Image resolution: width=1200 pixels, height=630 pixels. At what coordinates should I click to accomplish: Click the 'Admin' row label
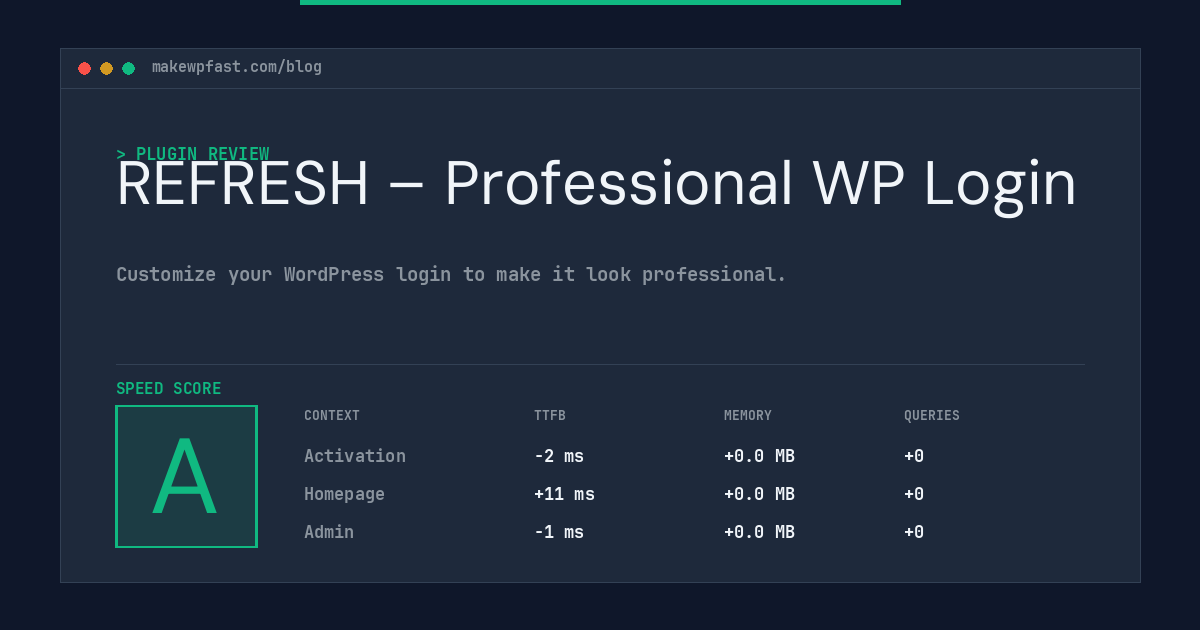tap(329, 532)
